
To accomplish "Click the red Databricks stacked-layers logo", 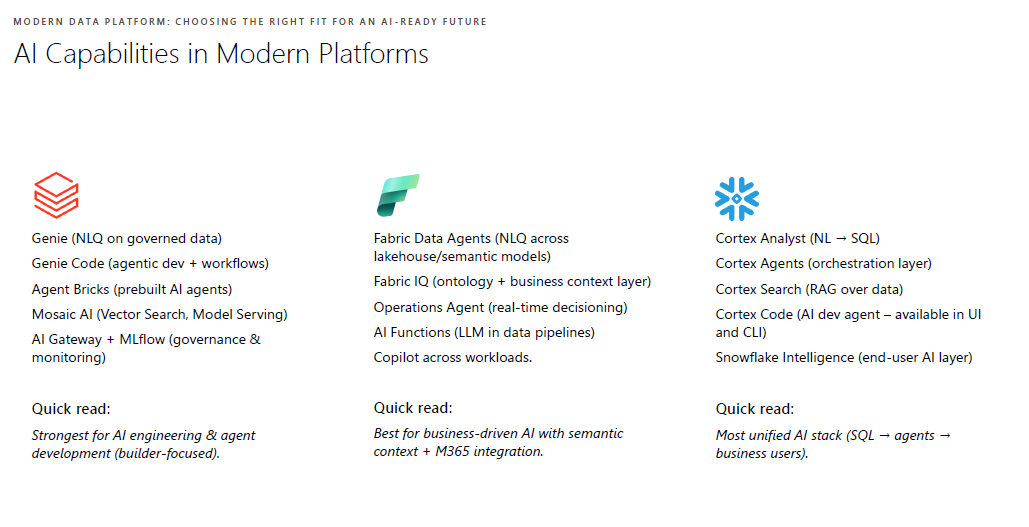I will point(56,195).
